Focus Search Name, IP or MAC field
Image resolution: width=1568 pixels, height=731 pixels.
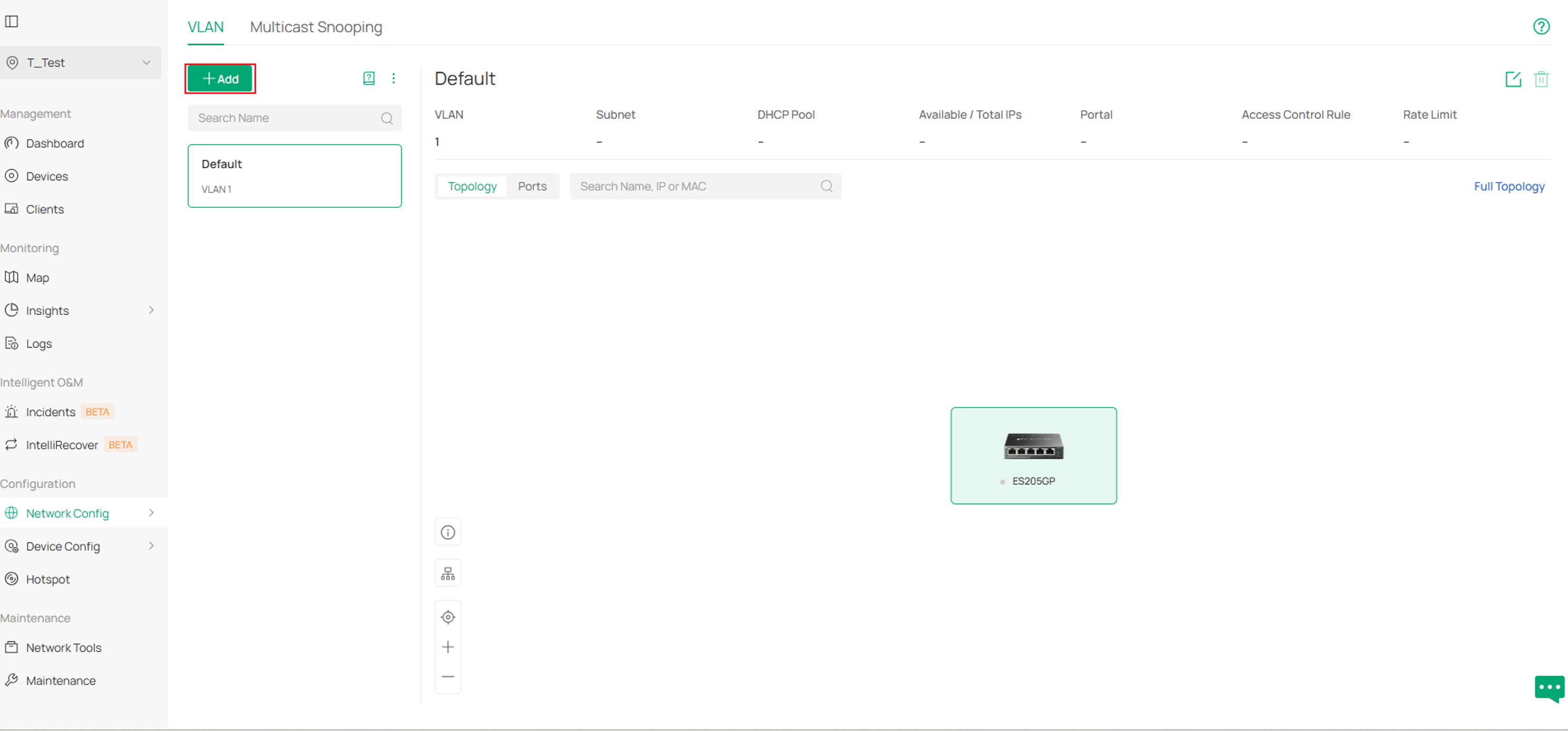coord(706,186)
